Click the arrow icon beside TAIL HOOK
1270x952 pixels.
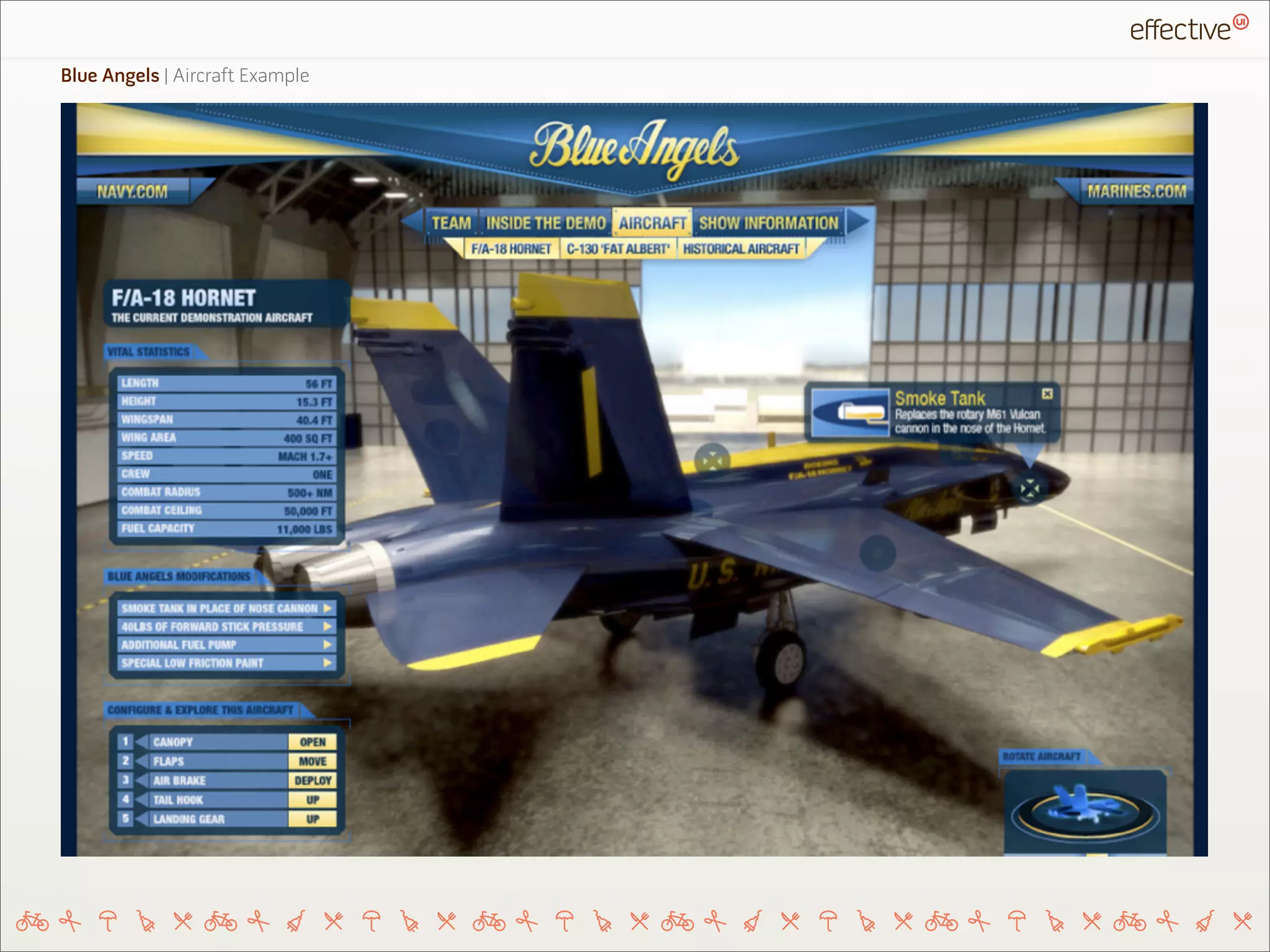(142, 800)
